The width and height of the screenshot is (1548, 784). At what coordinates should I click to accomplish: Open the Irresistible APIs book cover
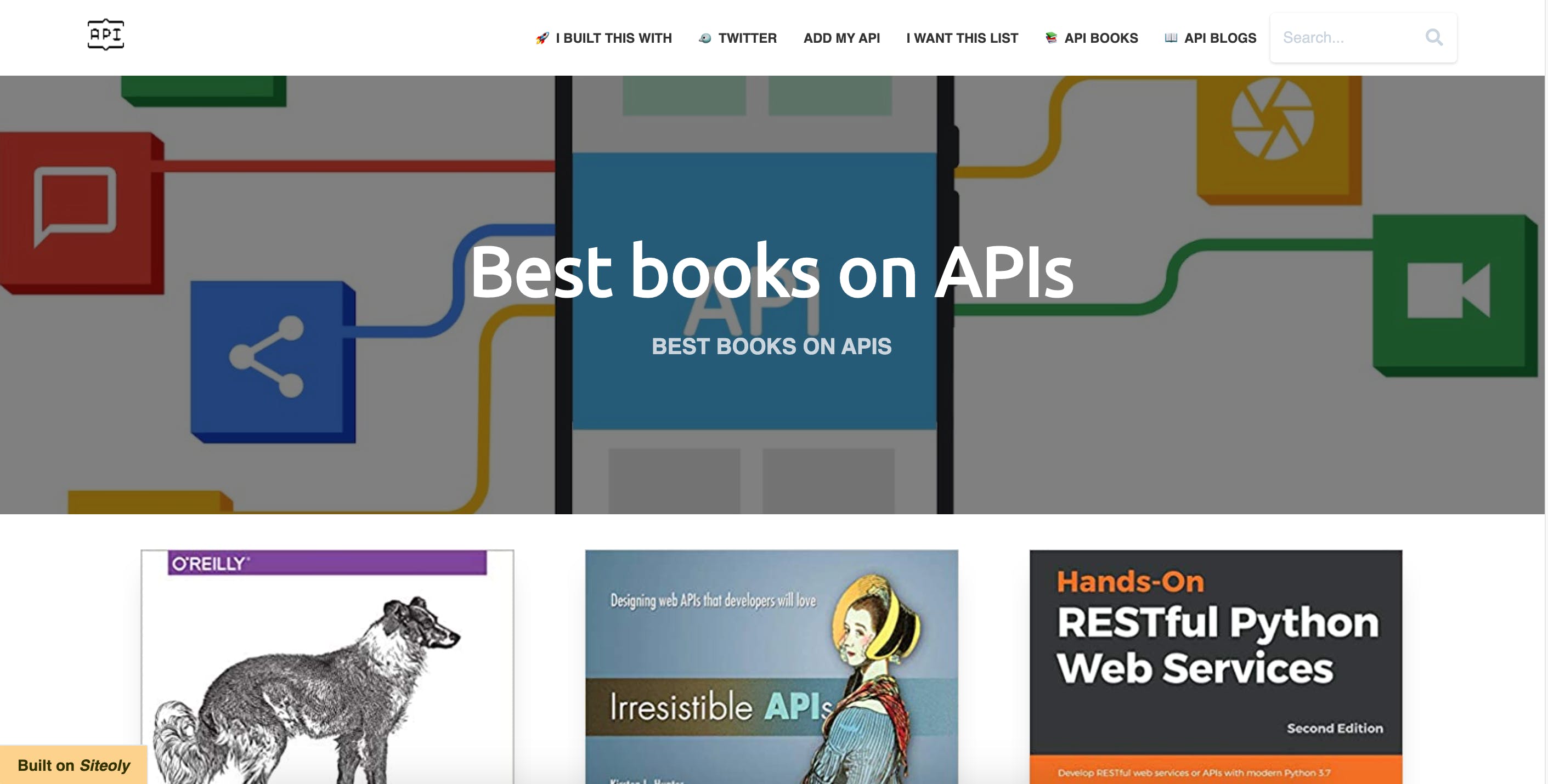772,667
